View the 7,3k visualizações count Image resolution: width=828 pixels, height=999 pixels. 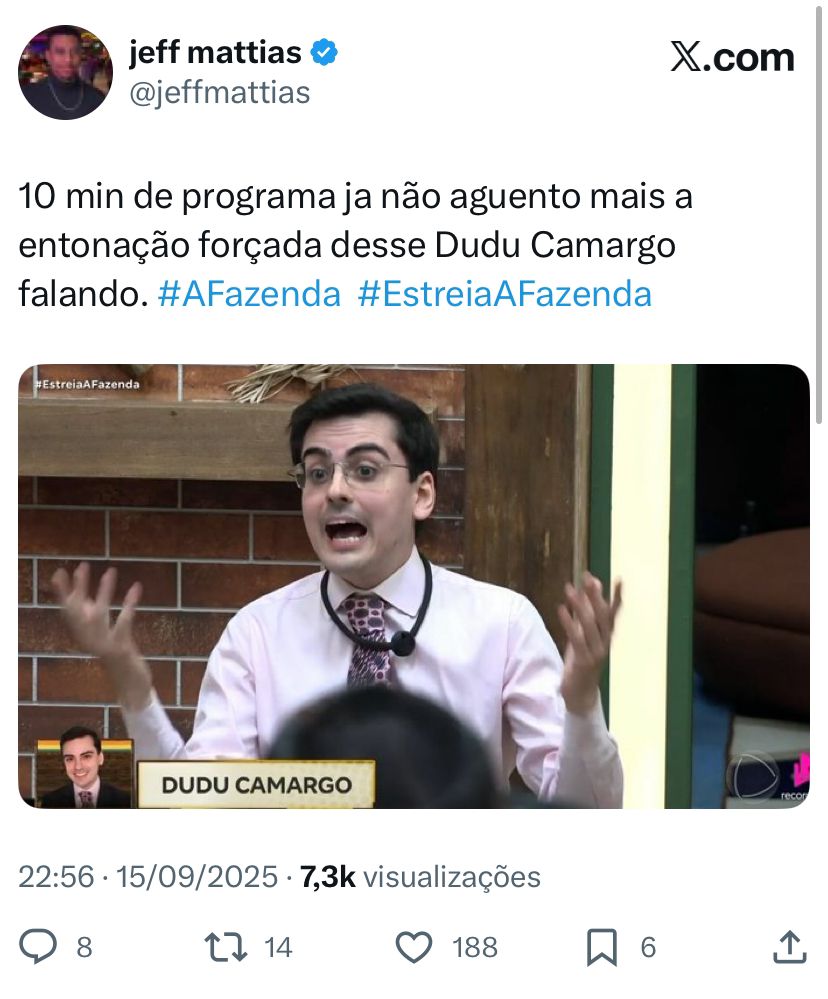point(420,877)
